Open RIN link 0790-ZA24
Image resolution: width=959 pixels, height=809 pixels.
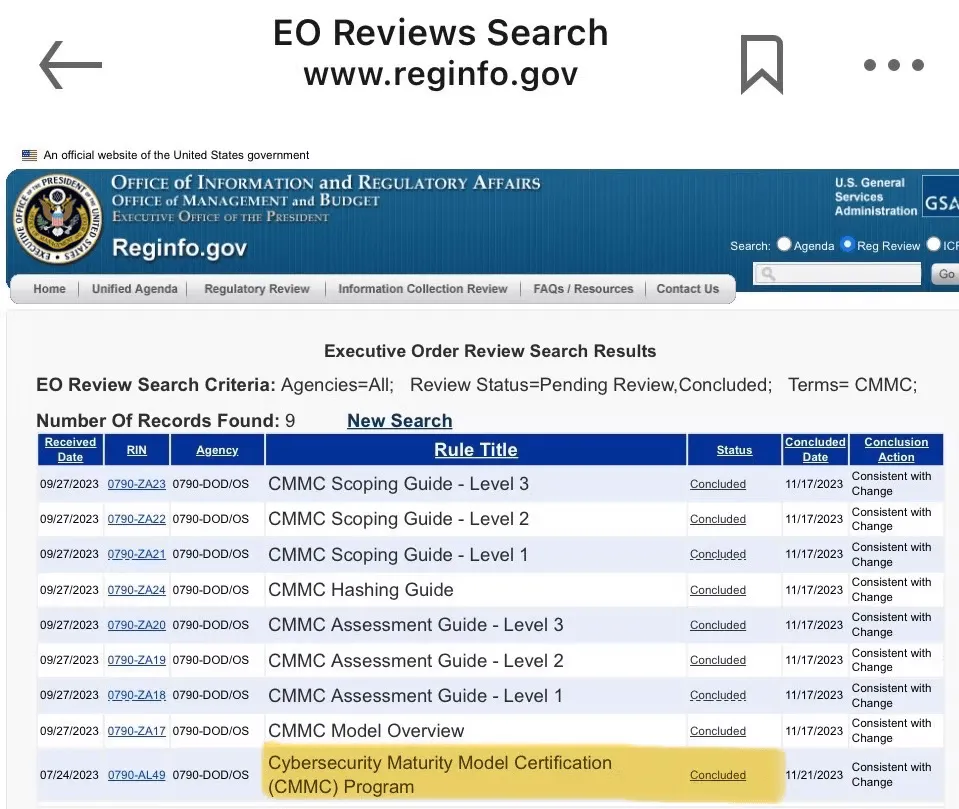point(136,589)
